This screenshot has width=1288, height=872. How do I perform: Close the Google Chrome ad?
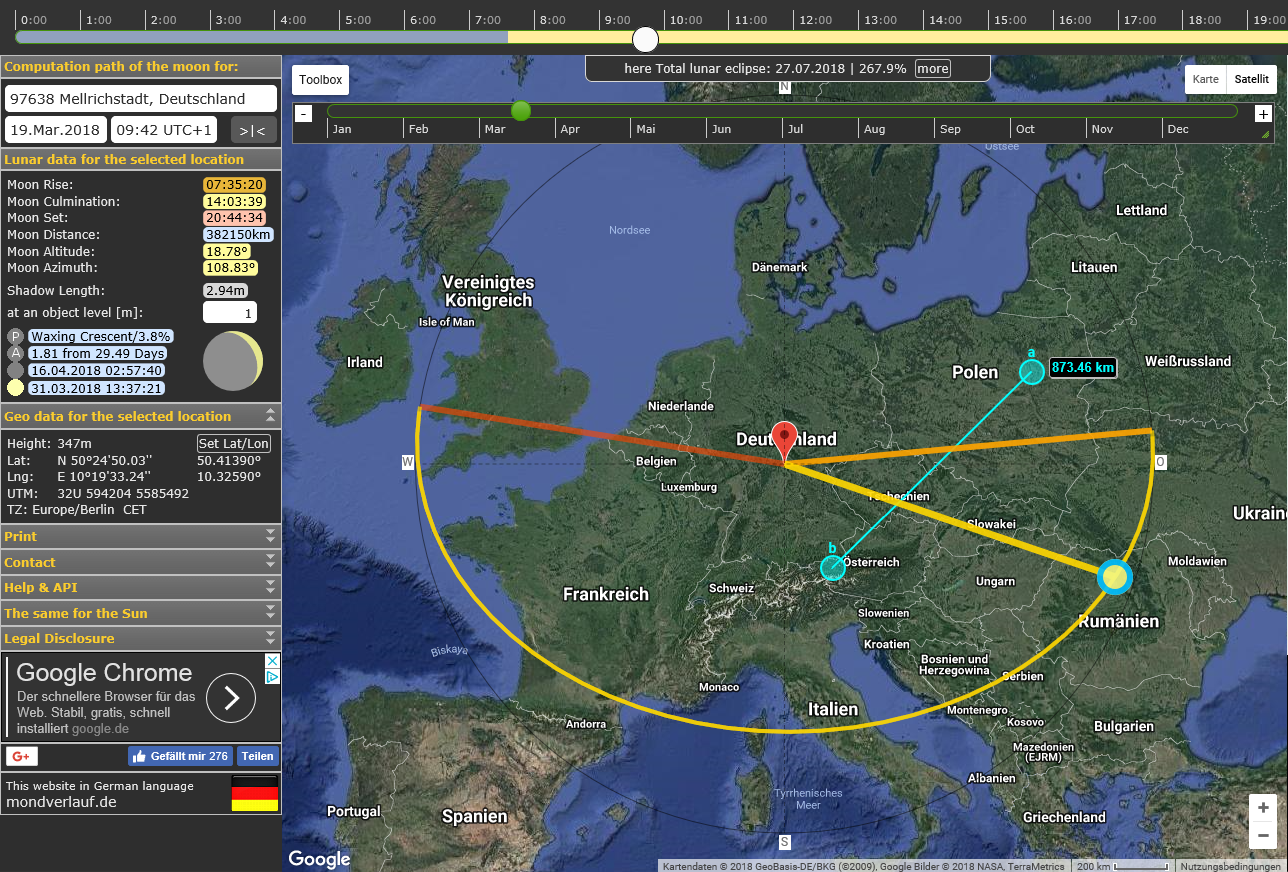tap(271, 661)
